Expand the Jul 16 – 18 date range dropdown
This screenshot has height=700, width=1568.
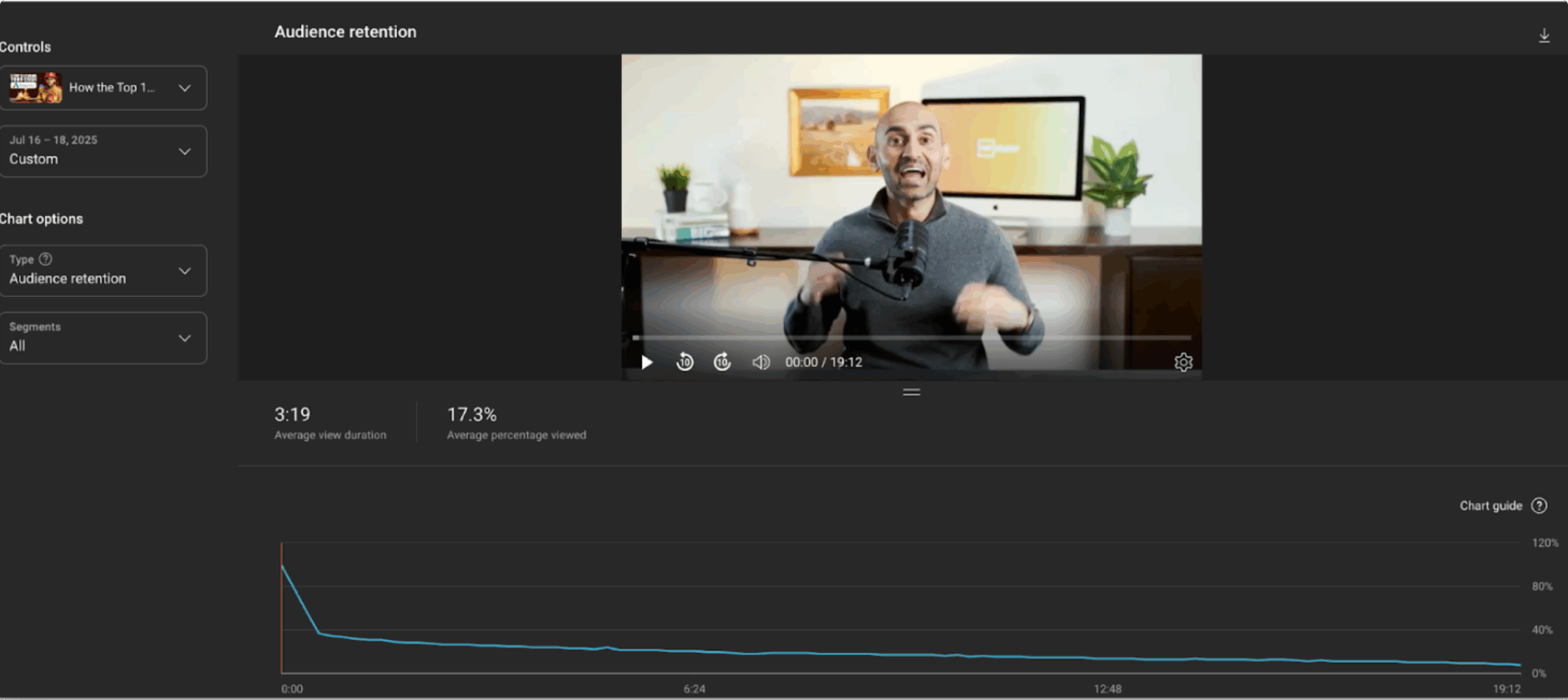(x=184, y=151)
